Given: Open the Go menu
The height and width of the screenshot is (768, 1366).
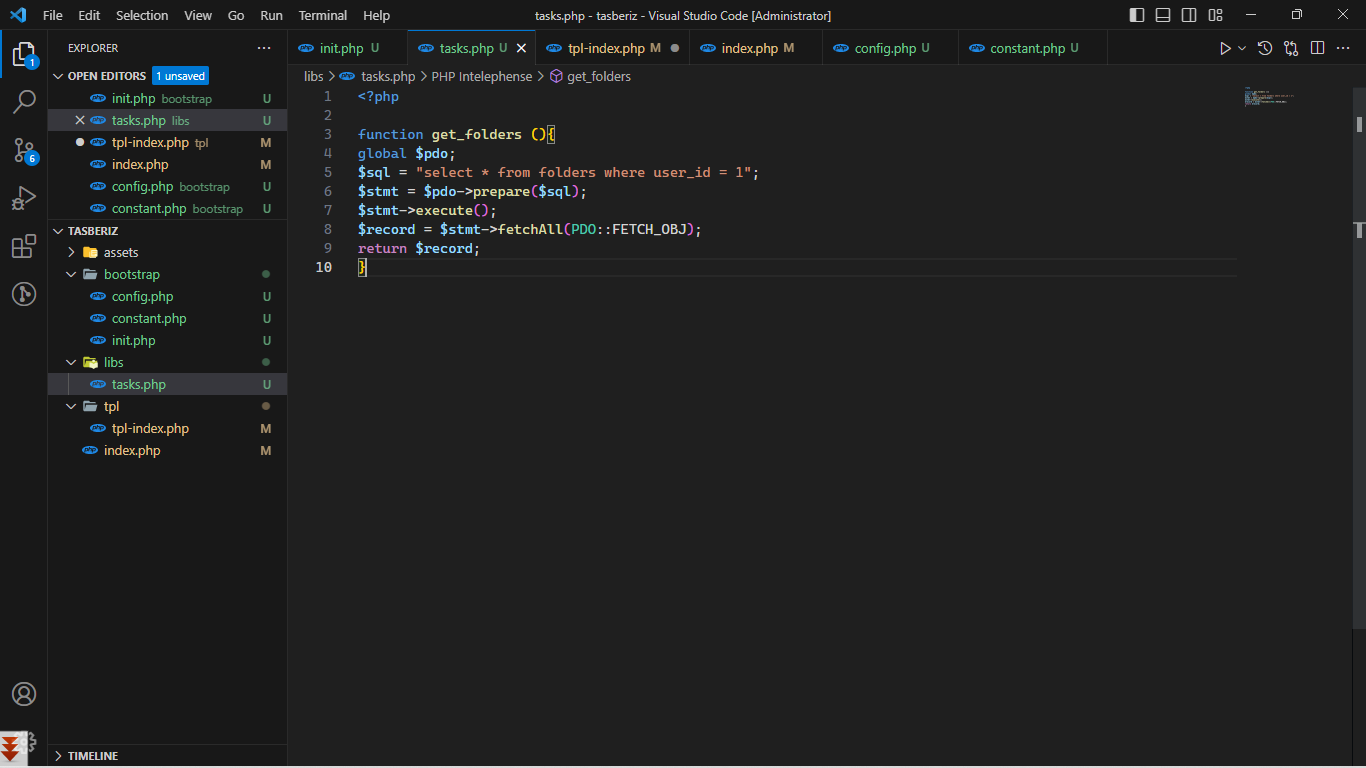Looking at the screenshot, I should (236, 15).
